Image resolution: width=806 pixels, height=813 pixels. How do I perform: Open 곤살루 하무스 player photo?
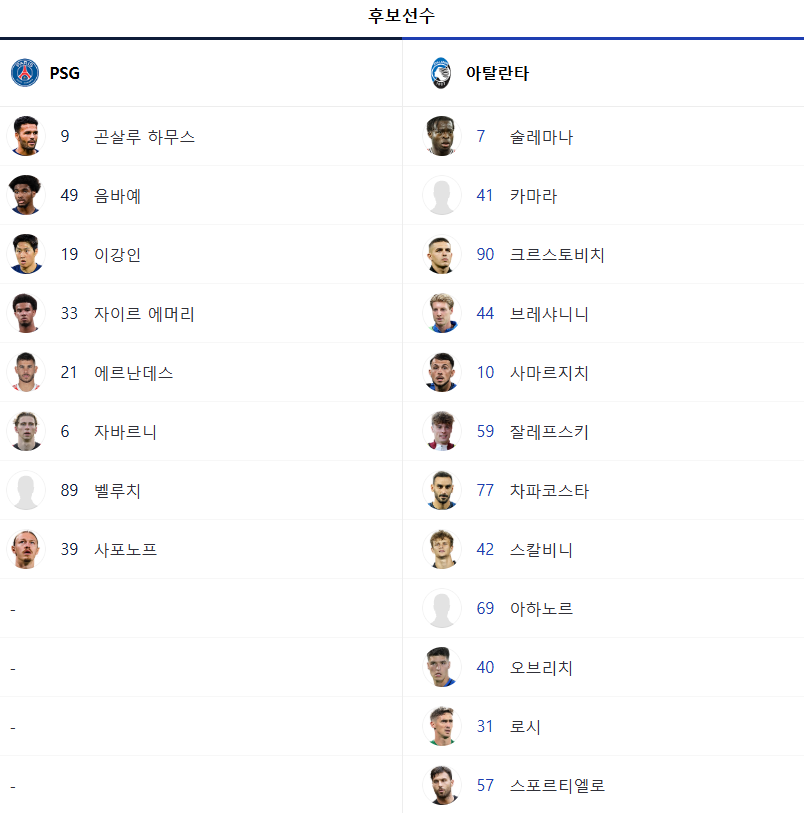pos(26,136)
